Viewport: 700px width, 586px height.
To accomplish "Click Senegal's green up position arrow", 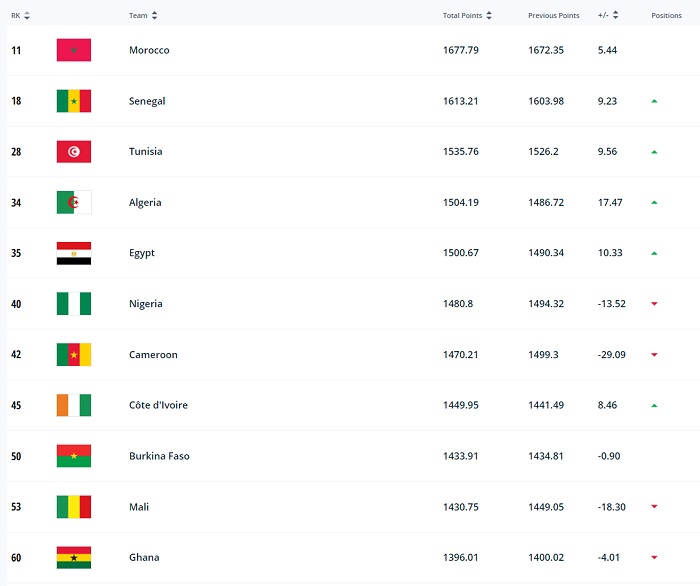I will pyautogui.click(x=654, y=101).
